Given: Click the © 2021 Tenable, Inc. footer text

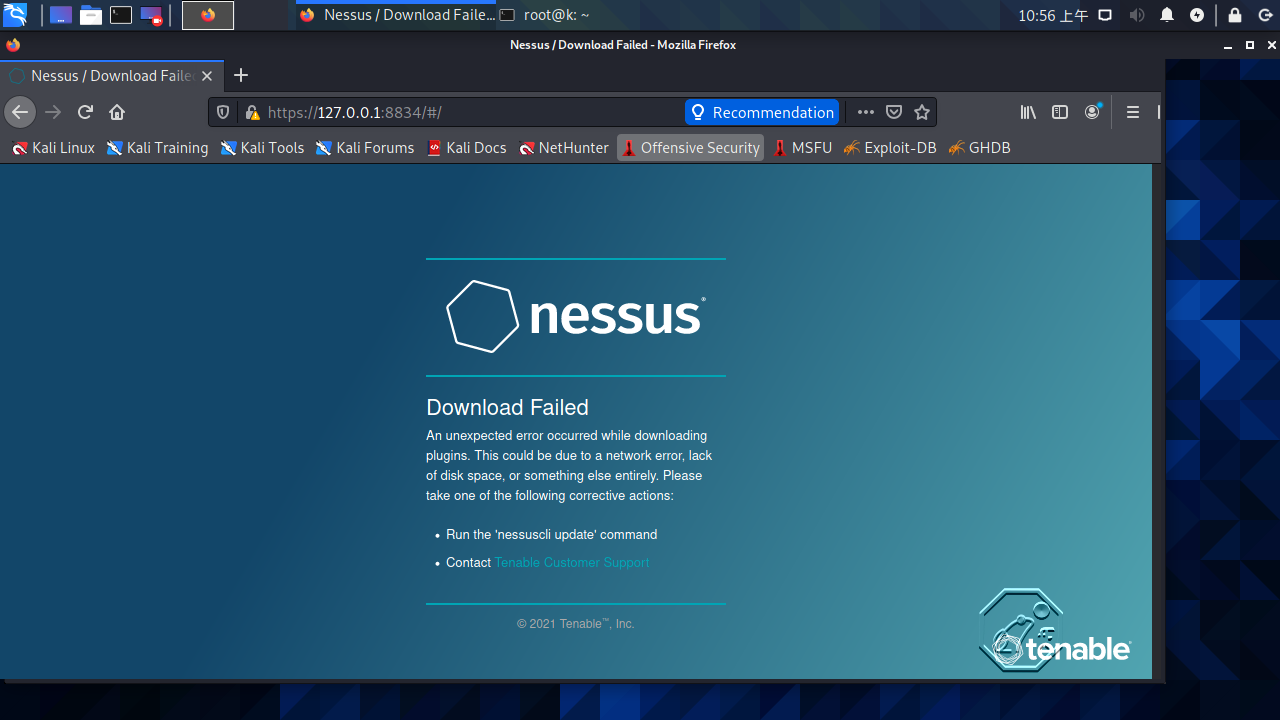Looking at the screenshot, I should click(x=576, y=624).
